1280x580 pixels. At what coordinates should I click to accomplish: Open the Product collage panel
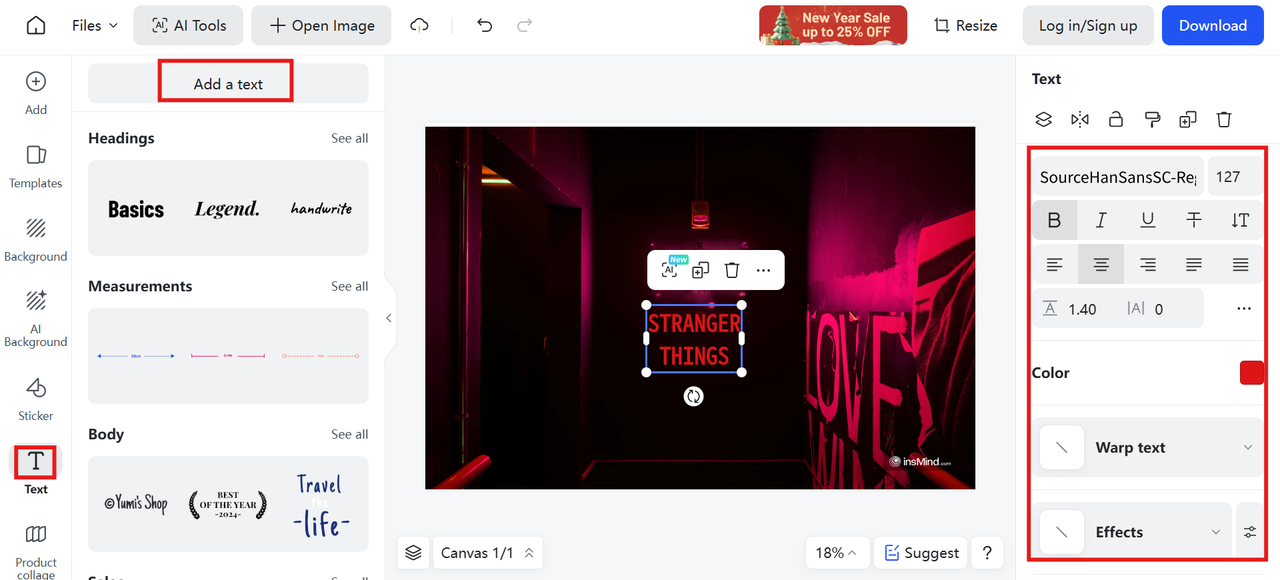pos(36,551)
